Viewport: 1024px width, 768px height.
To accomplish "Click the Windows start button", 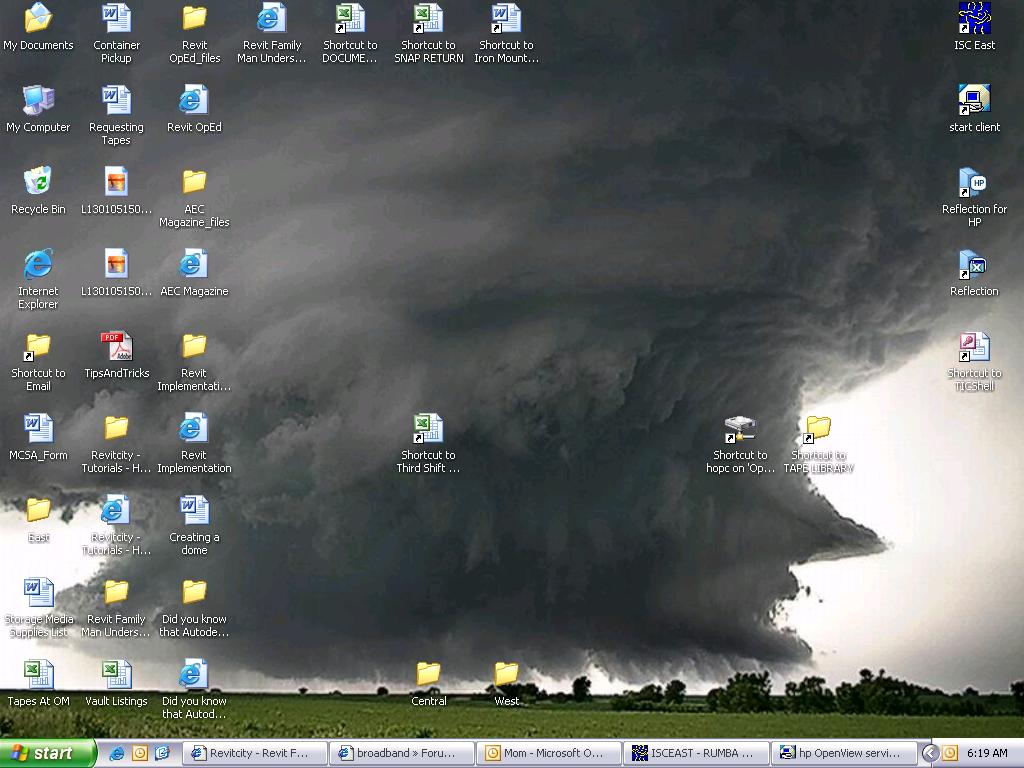I will click(x=48, y=753).
